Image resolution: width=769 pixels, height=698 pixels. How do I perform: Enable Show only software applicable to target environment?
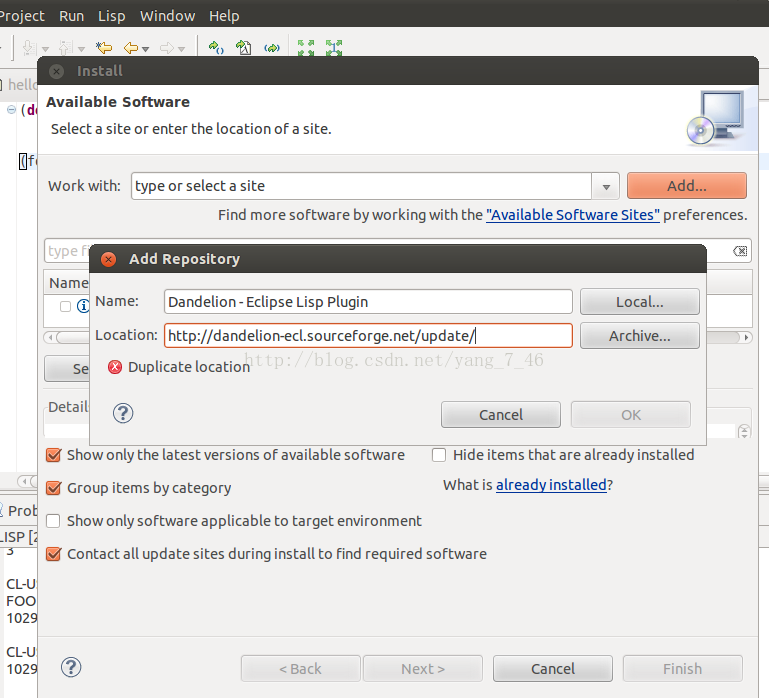[x=53, y=520]
